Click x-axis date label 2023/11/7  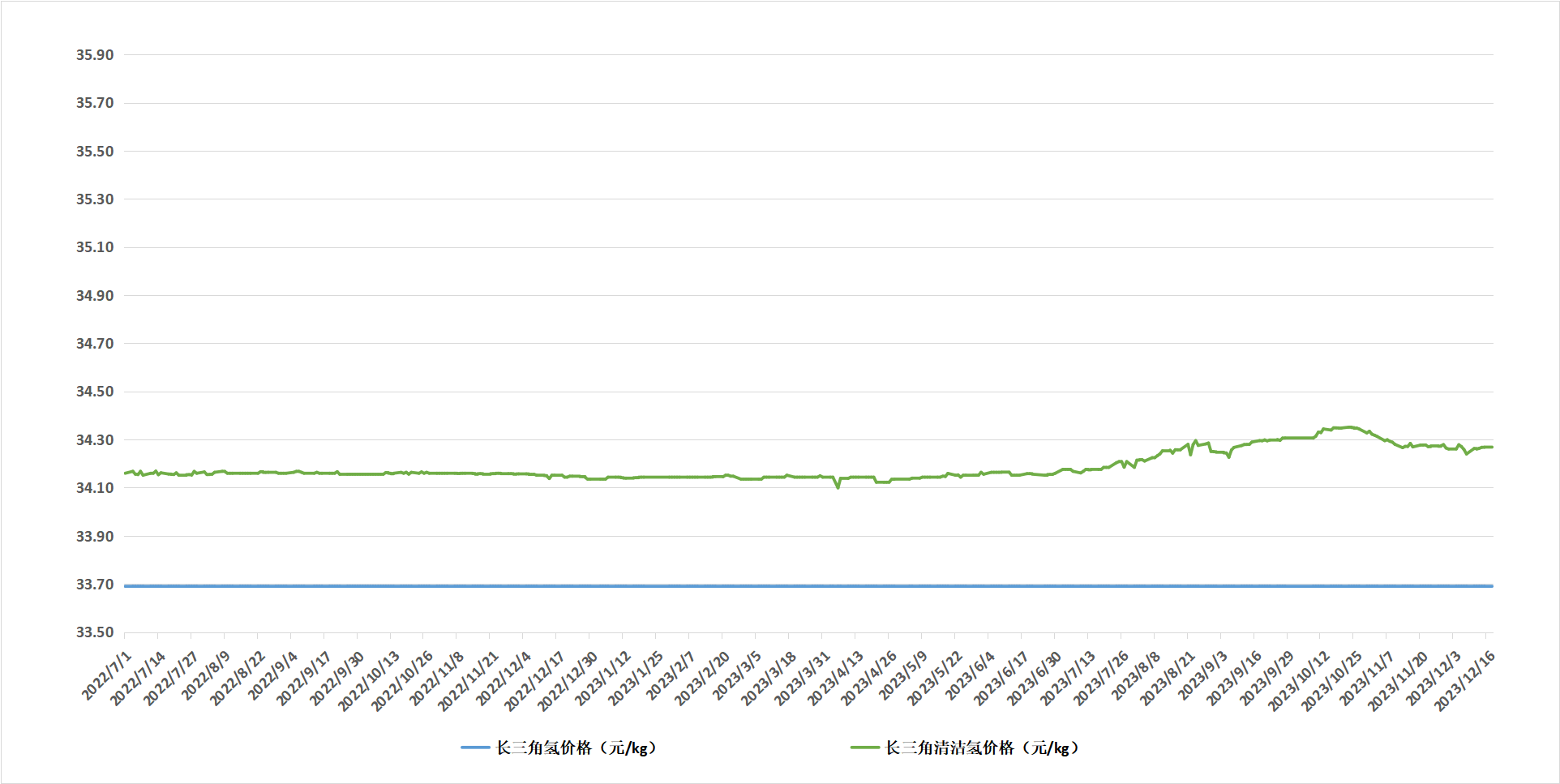pos(1368,677)
